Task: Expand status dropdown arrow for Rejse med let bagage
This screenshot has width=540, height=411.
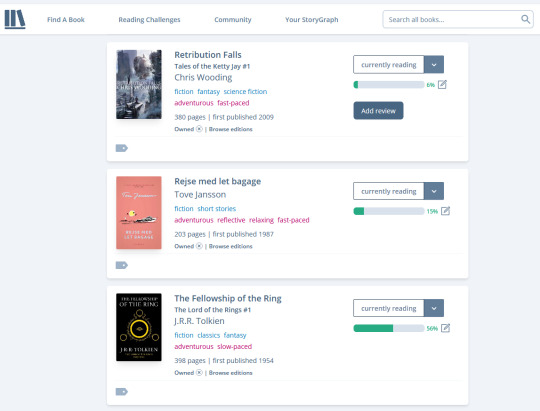Action: (x=434, y=191)
